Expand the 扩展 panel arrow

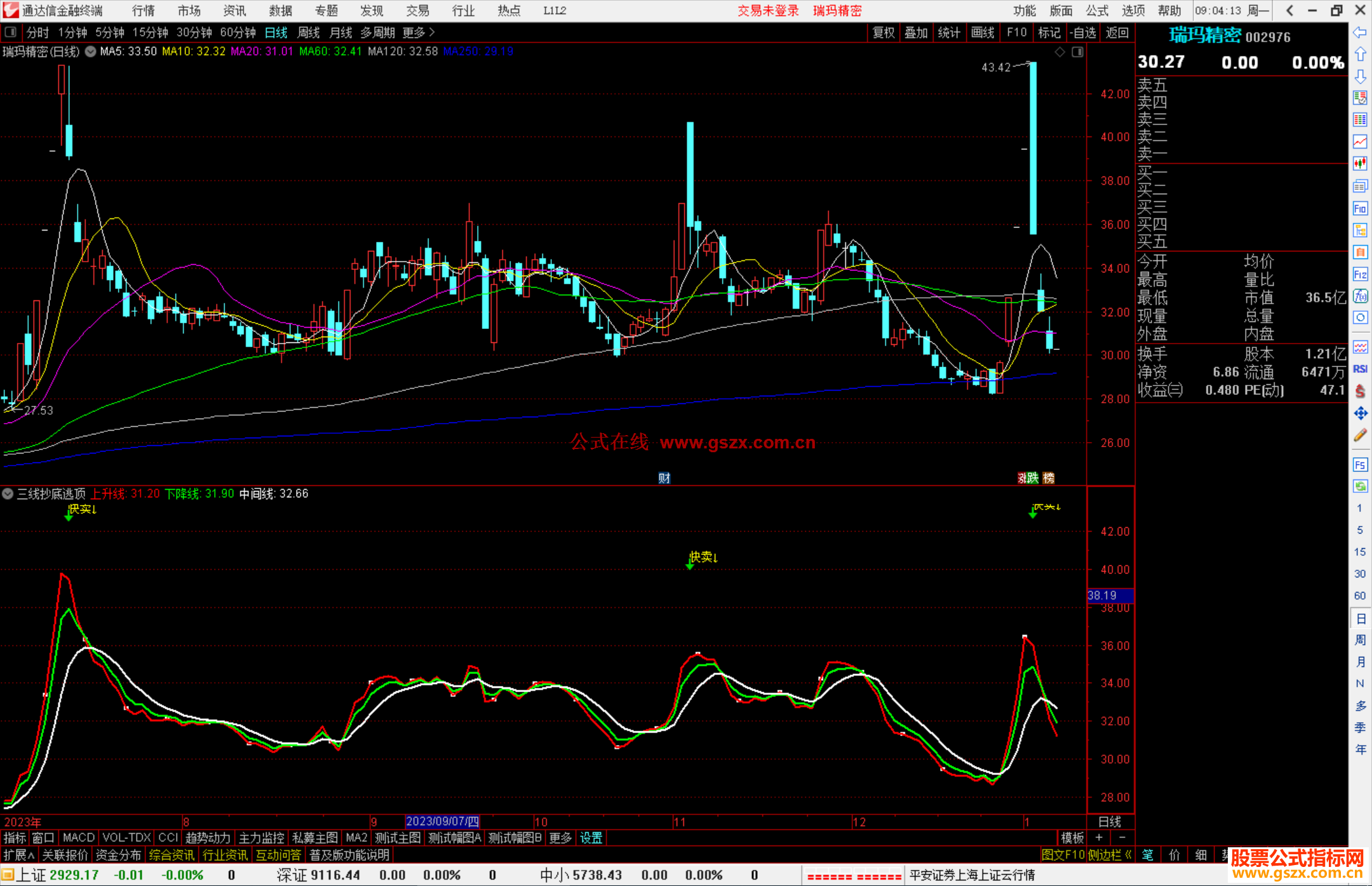[x=19, y=855]
